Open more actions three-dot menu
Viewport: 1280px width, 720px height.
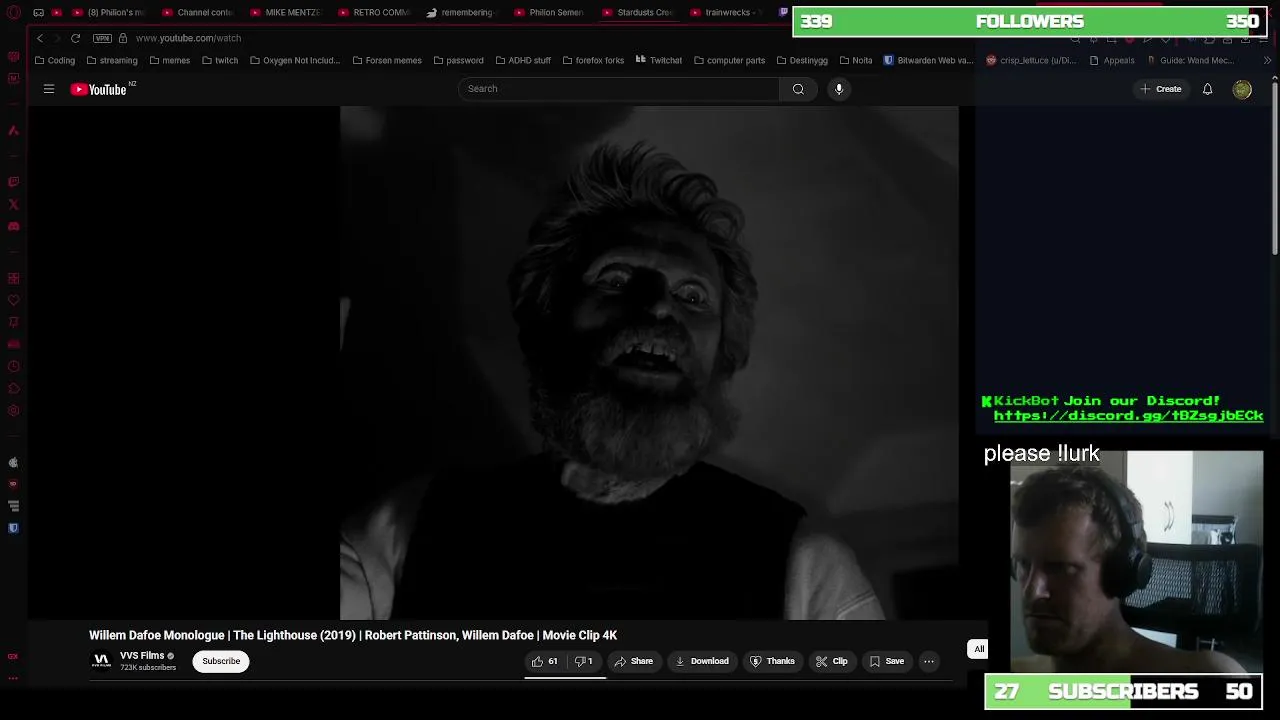[929, 661]
